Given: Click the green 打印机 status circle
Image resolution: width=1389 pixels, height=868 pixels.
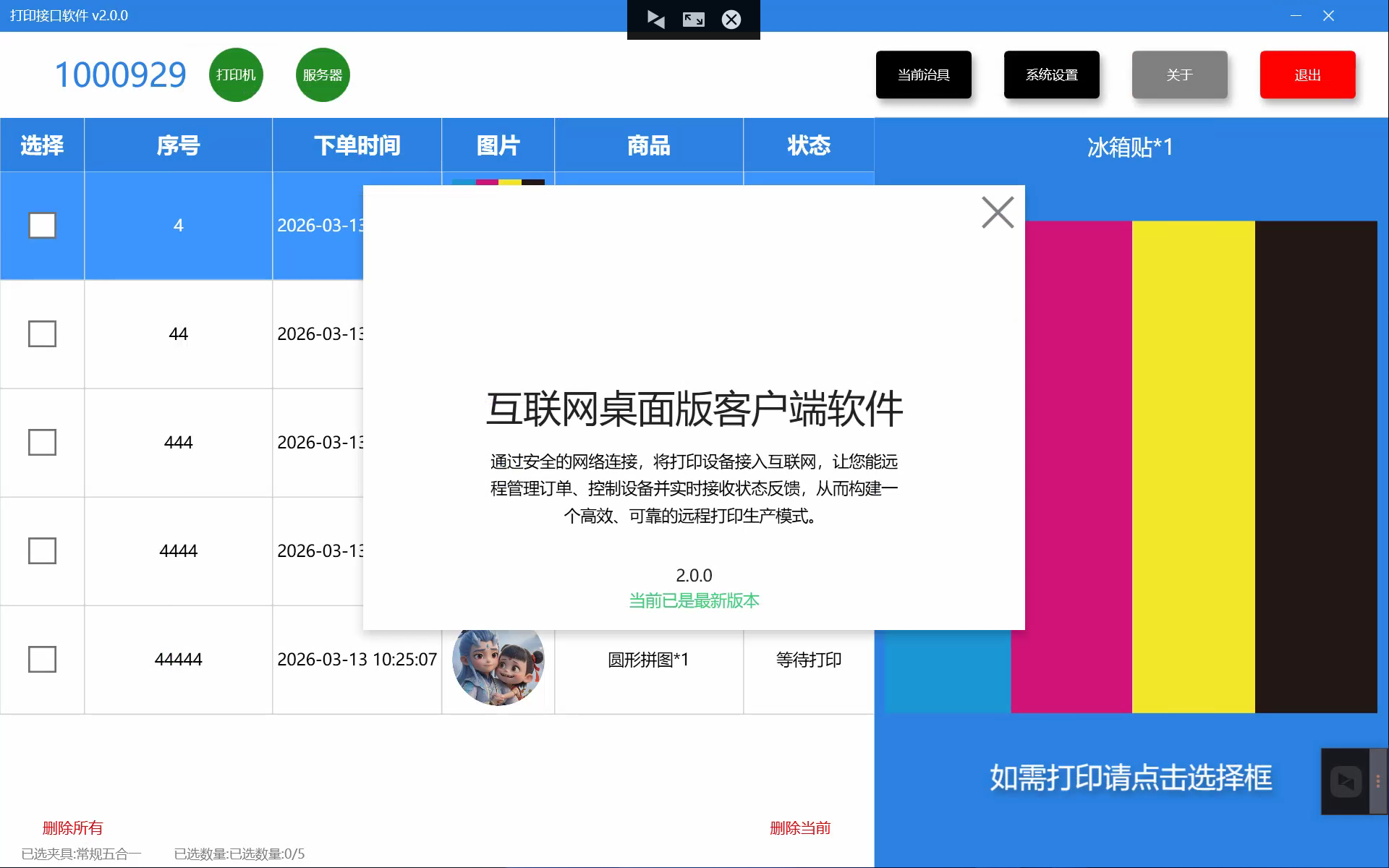Looking at the screenshot, I should point(236,75).
